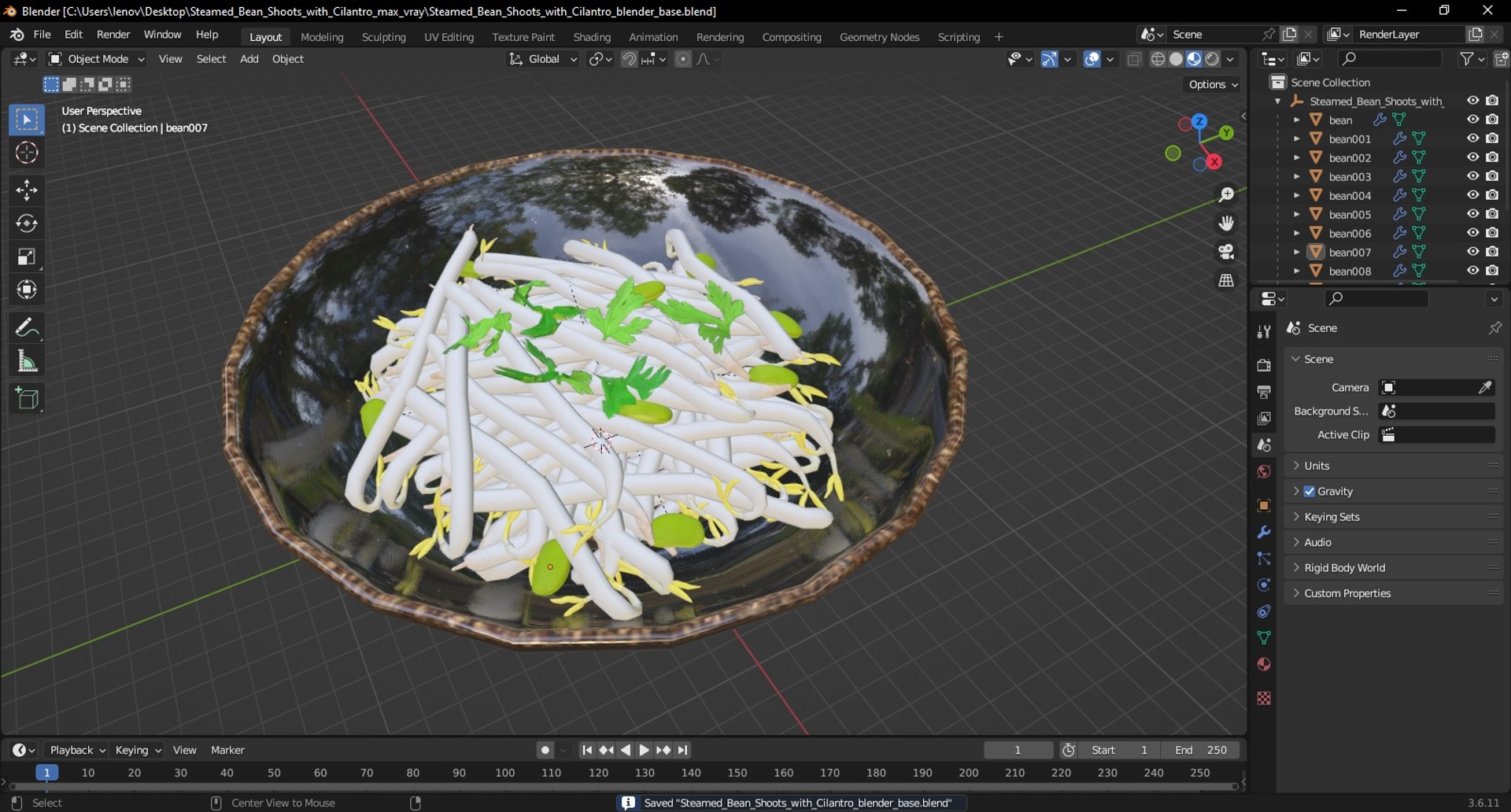
Task: Open the Material properties tab
Action: 1264,664
